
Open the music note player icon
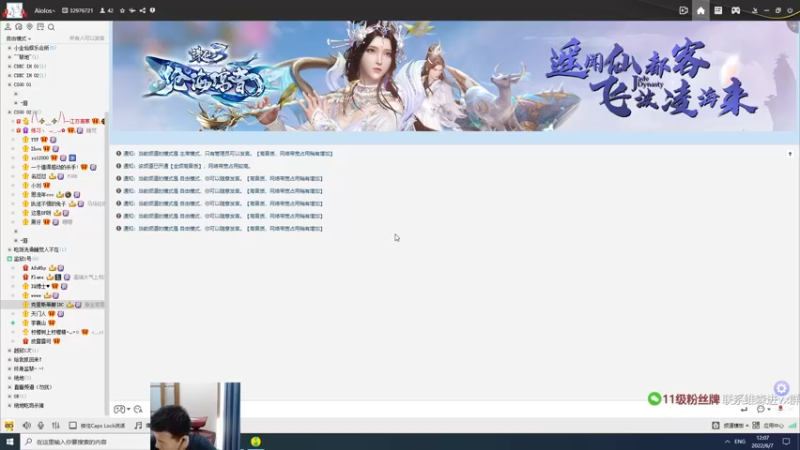click(138, 426)
